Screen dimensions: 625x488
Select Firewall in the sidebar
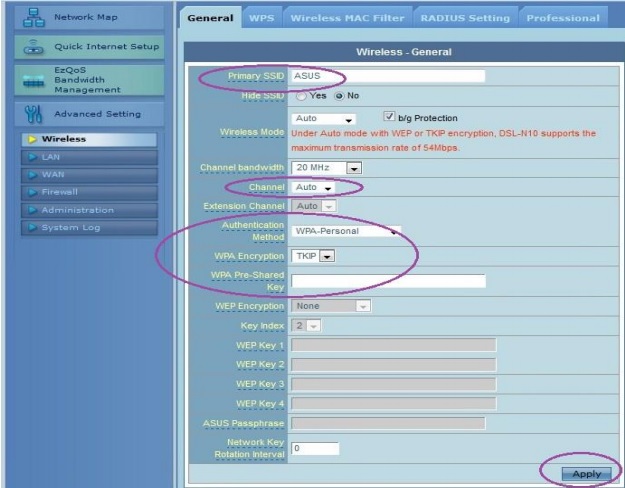(x=89, y=192)
